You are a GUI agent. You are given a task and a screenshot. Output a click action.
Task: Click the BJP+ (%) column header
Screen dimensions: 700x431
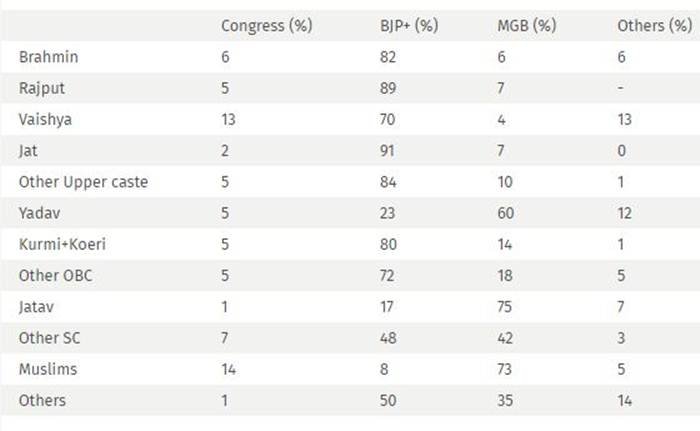pyautogui.click(x=409, y=26)
